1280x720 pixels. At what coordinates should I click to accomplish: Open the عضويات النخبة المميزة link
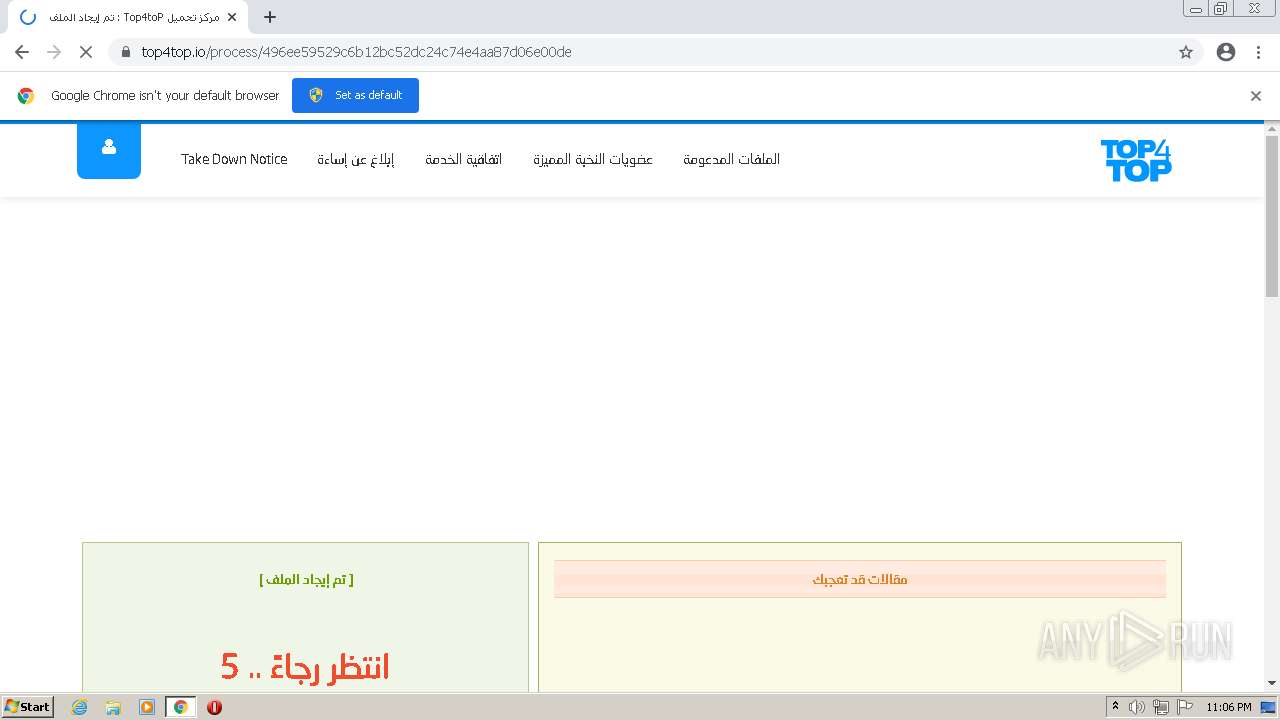tap(593, 159)
